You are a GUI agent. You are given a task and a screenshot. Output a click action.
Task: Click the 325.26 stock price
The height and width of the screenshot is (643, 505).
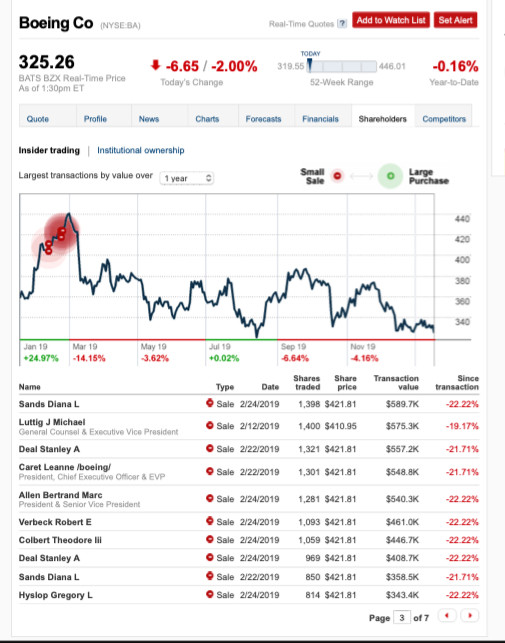tap(47, 62)
